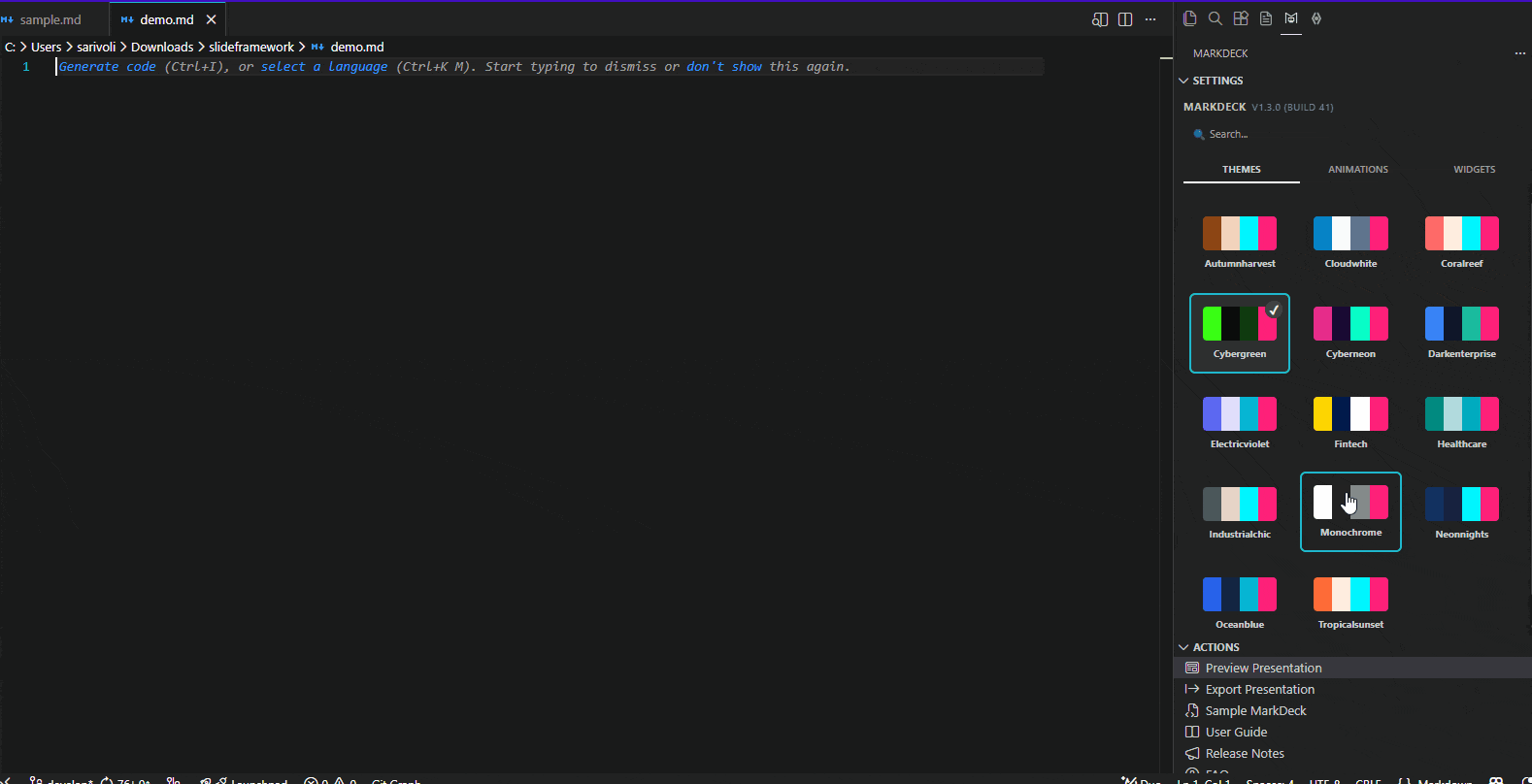1532x784 pixels.
Task: Open the User Guide action
Action: tap(1352, 732)
